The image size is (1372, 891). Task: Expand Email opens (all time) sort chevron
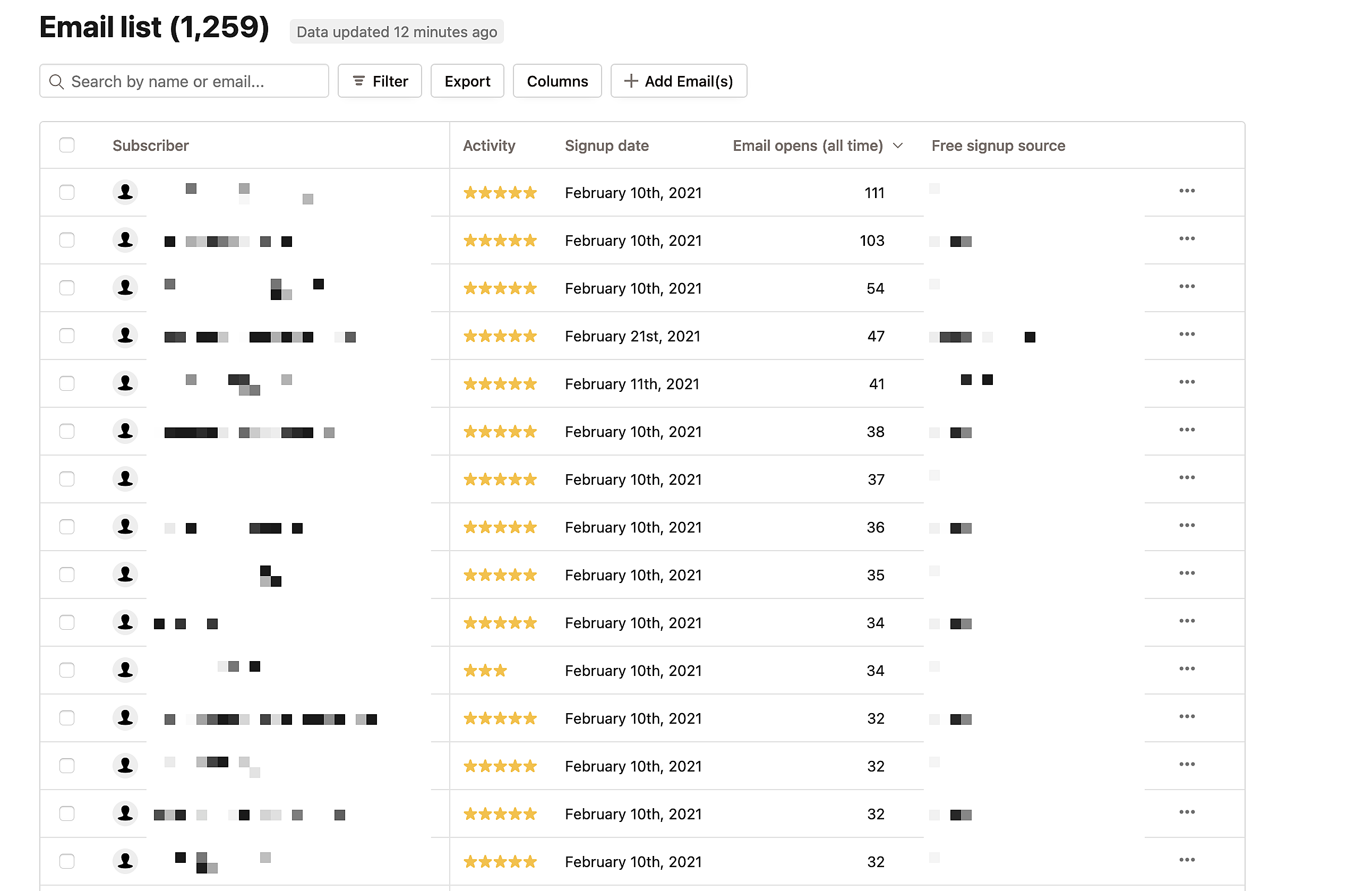[897, 146]
